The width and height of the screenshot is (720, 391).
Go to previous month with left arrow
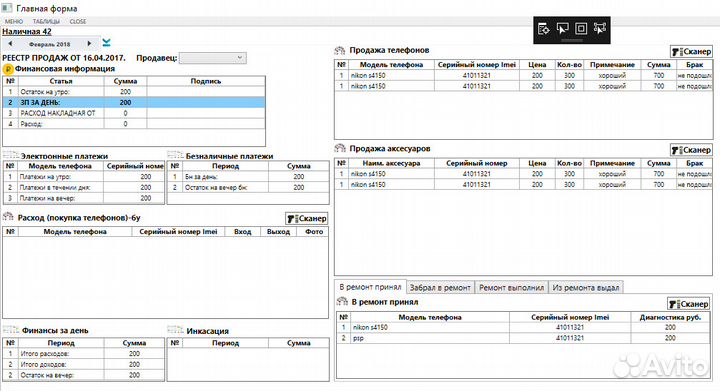point(10,44)
